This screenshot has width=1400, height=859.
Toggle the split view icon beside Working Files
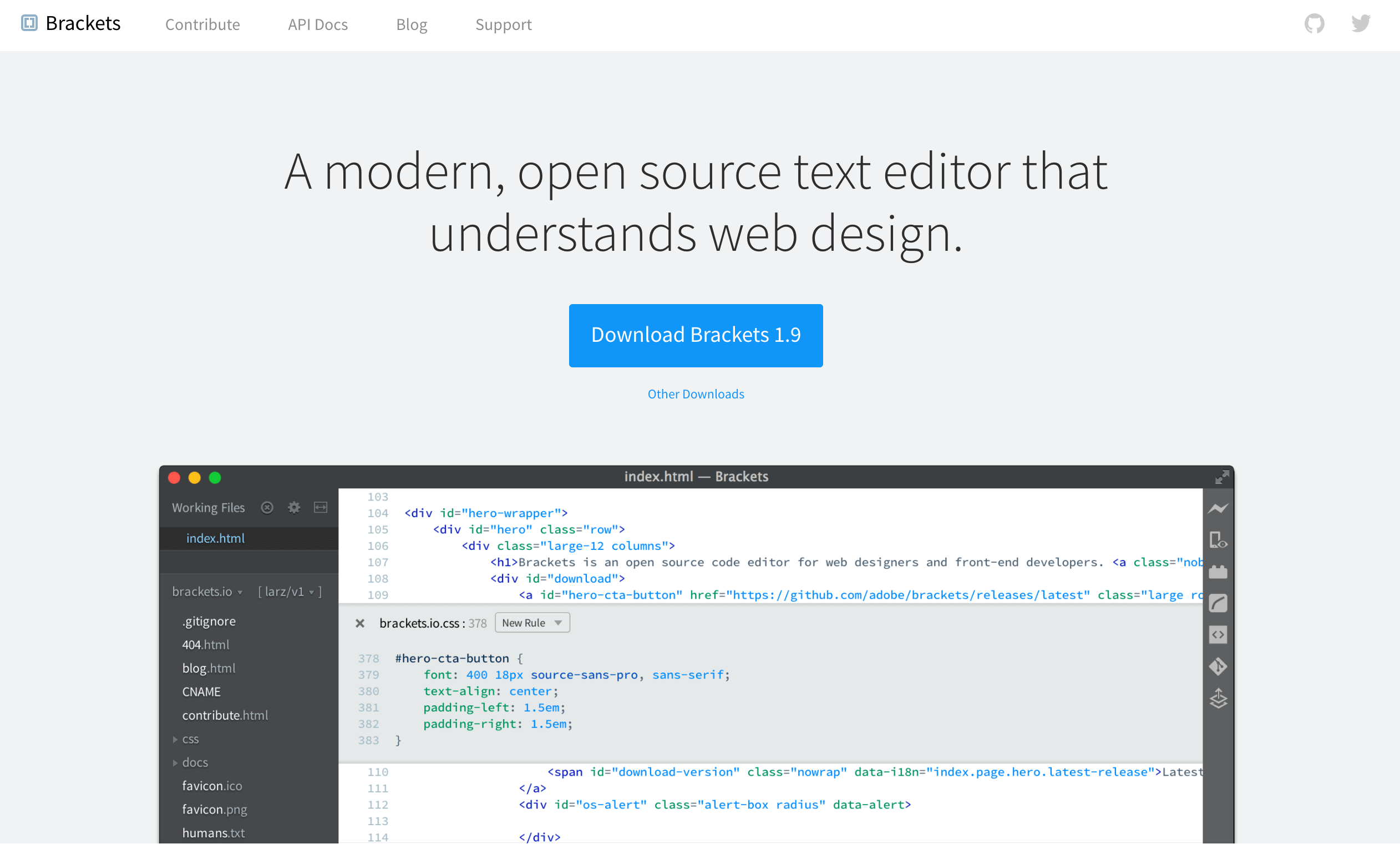point(321,508)
